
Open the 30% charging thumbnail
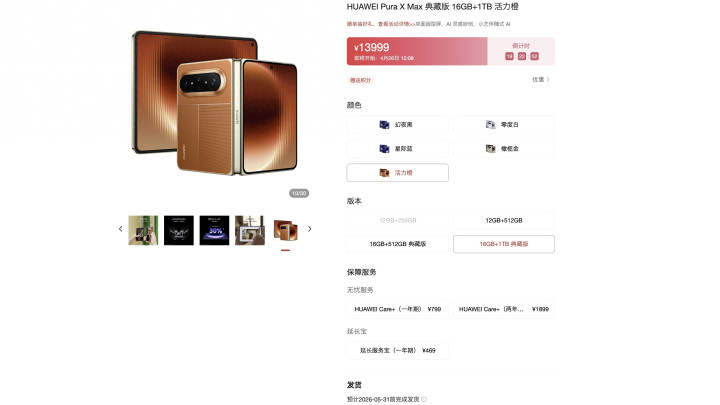214,230
